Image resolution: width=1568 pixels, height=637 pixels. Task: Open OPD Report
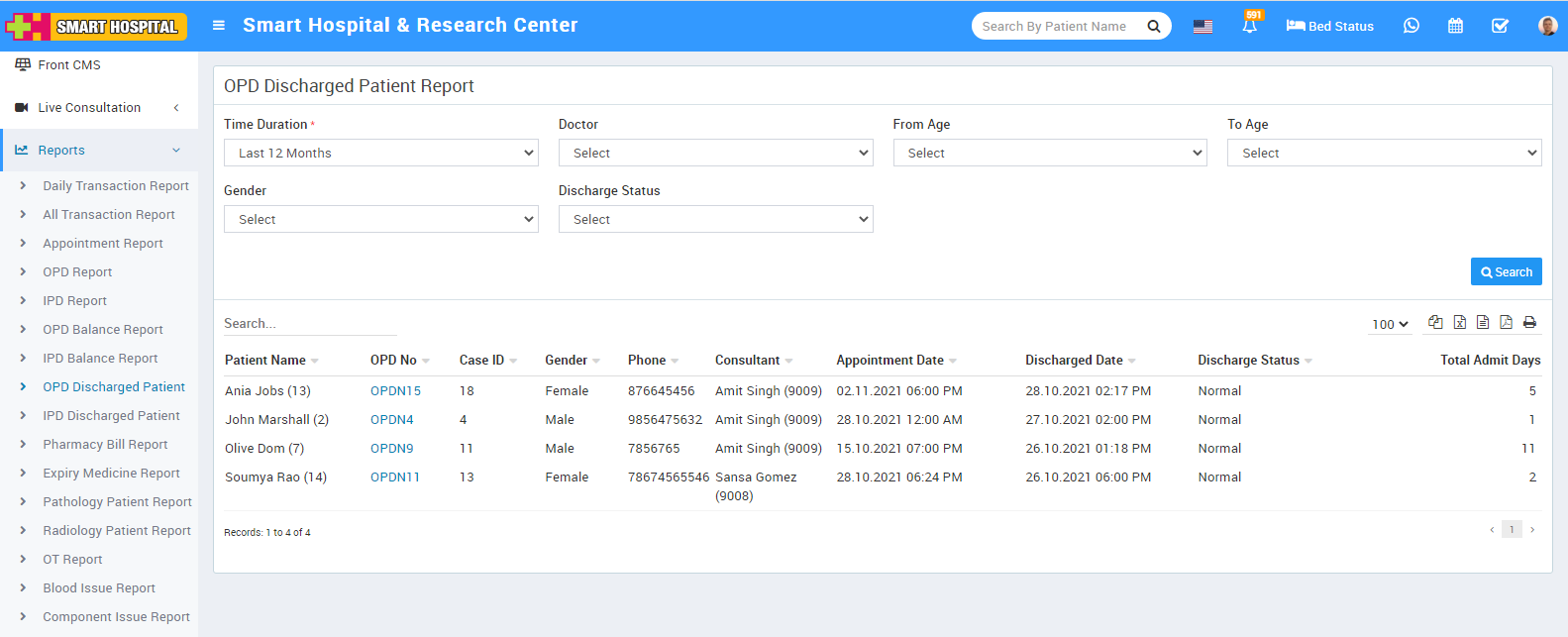coord(77,272)
